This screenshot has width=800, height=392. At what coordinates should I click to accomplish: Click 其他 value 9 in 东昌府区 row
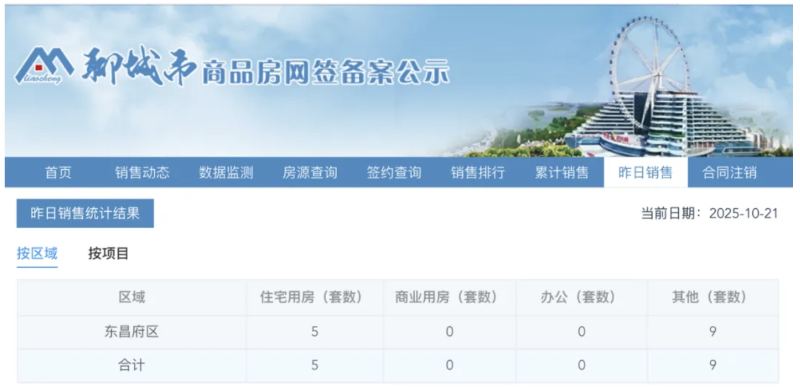(713, 332)
